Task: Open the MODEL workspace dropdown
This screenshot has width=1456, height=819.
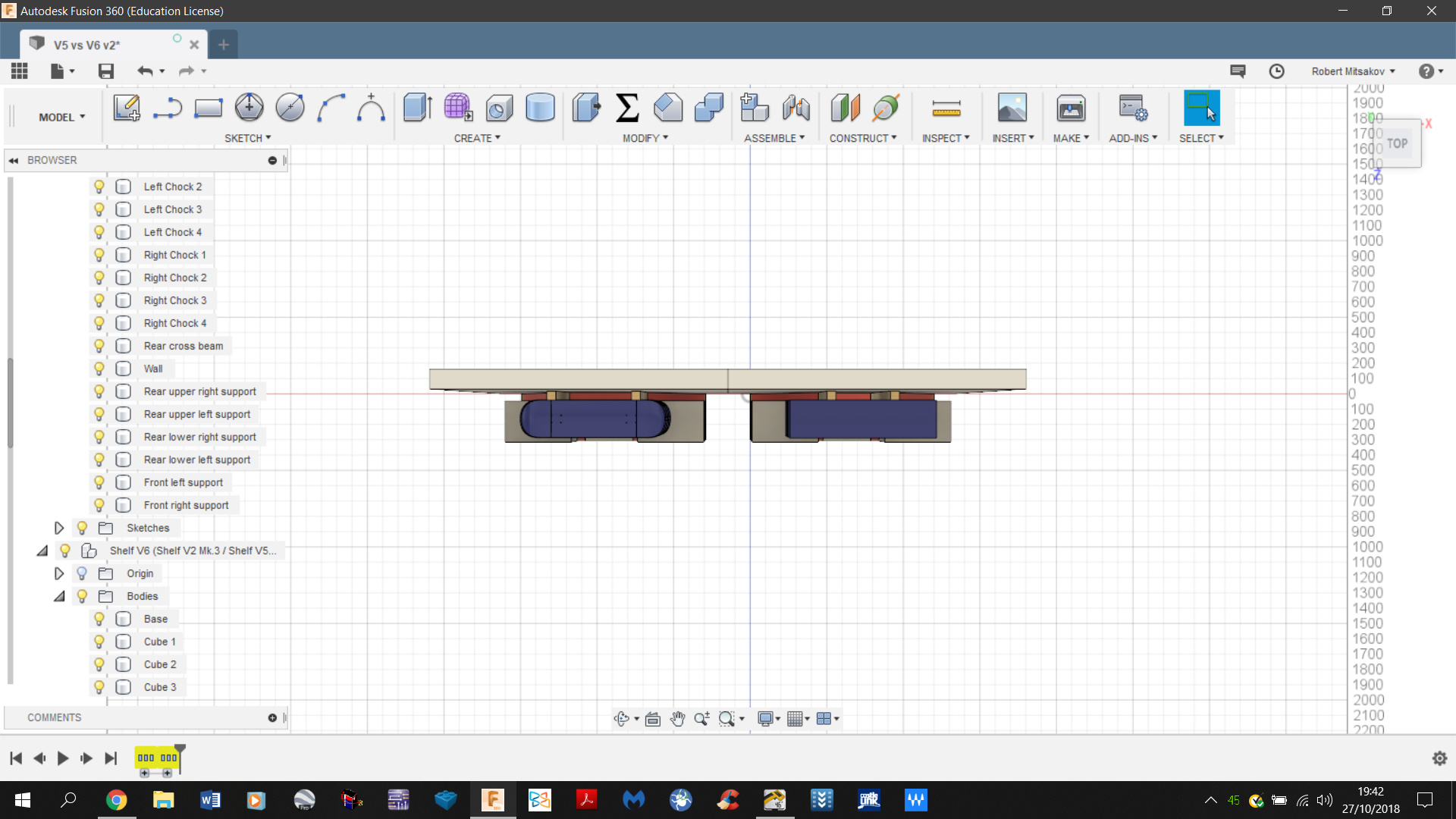Action: [62, 118]
